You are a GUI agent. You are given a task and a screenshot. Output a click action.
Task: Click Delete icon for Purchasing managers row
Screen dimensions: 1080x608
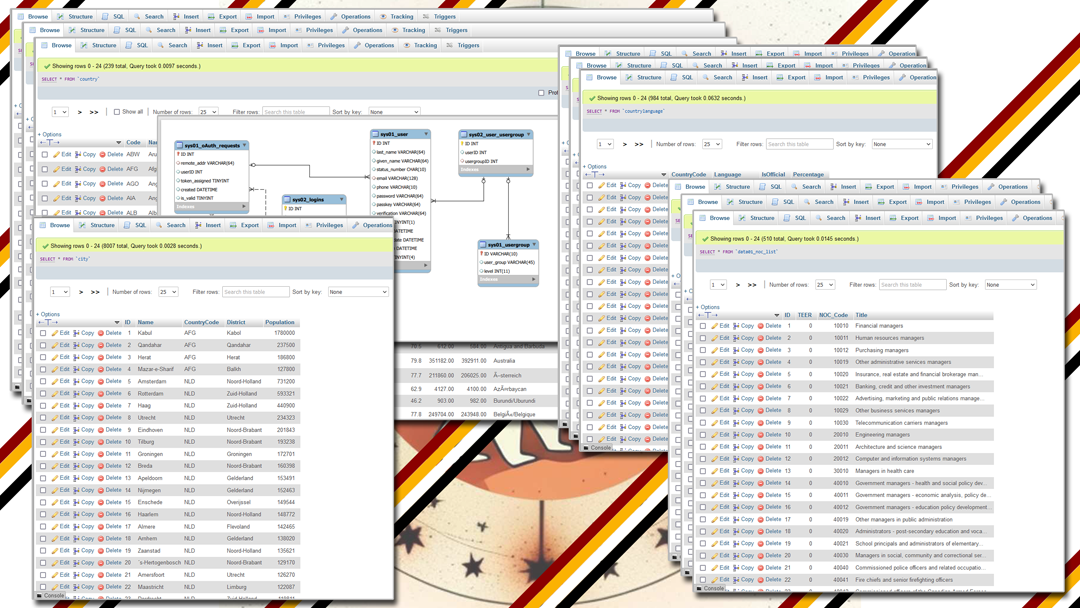pos(761,350)
